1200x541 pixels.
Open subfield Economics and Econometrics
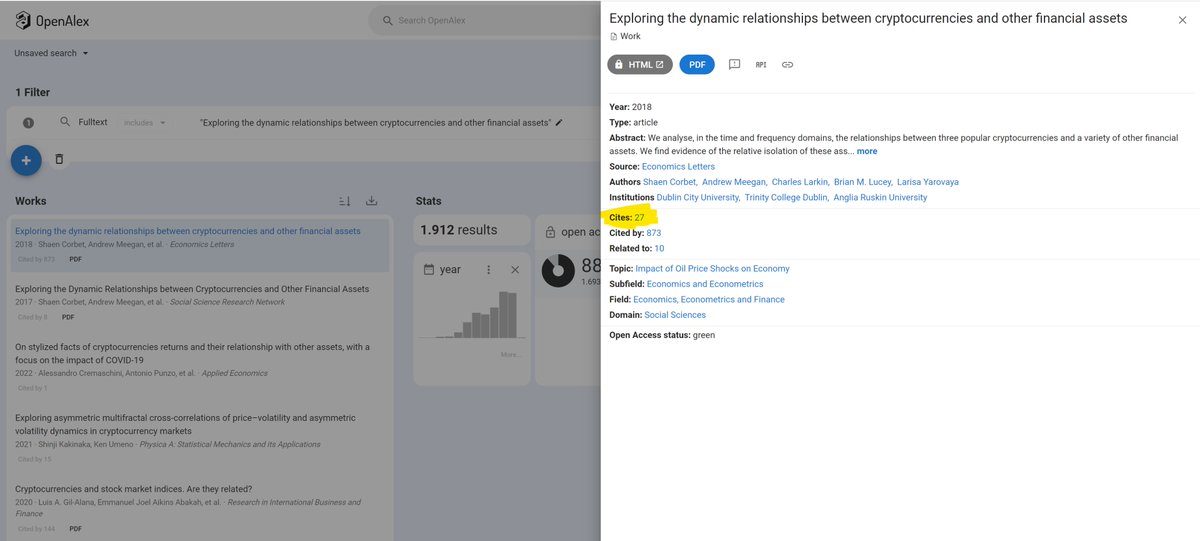(x=705, y=284)
